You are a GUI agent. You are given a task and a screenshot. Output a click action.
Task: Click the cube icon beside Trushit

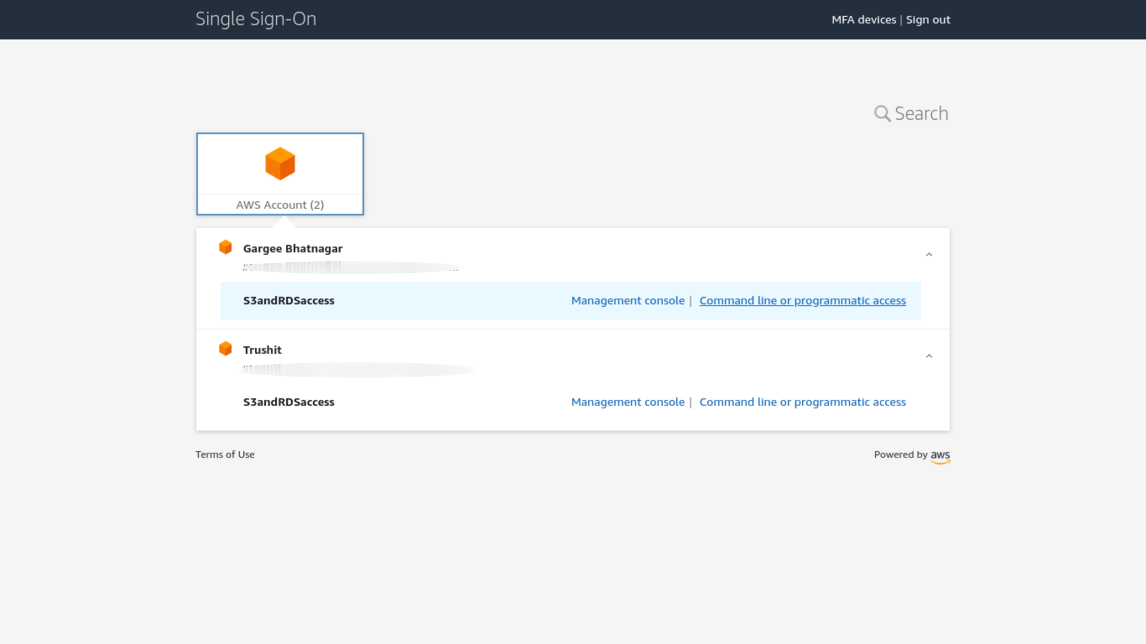(226, 349)
